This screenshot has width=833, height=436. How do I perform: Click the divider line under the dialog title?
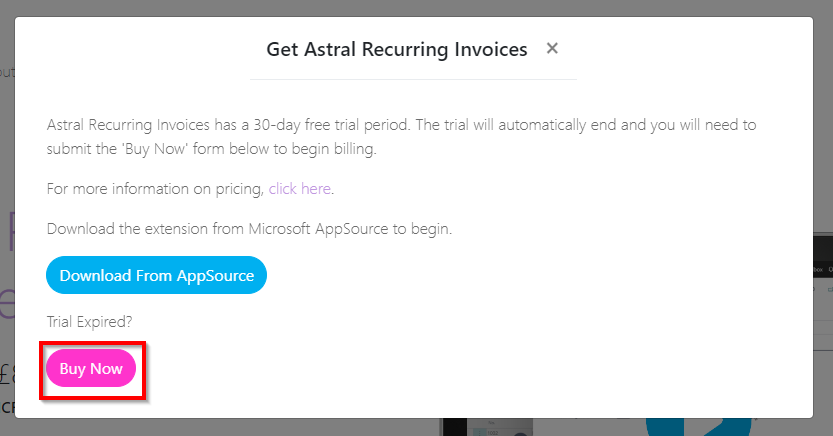pyautogui.click(x=413, y=79)
